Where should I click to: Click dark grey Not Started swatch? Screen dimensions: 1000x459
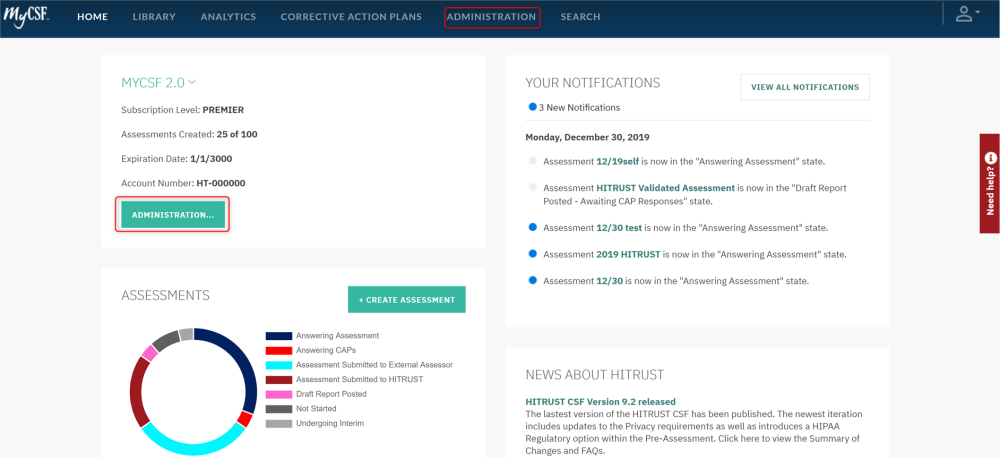click(x=279, y=409)
